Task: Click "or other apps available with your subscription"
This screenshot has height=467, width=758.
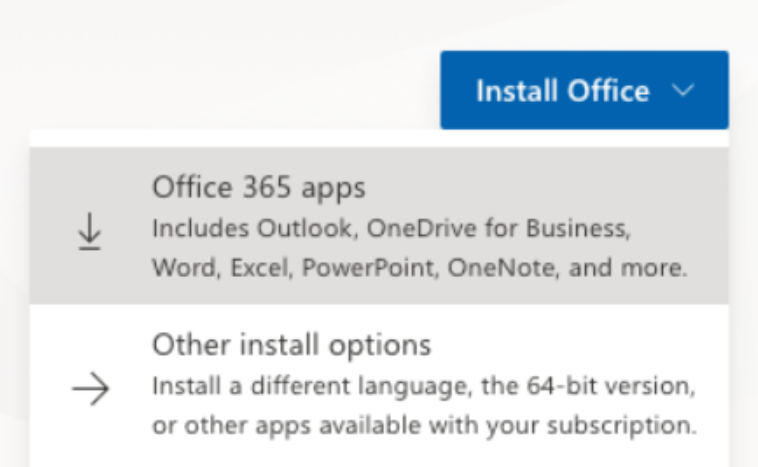Action: click(423, 424)
